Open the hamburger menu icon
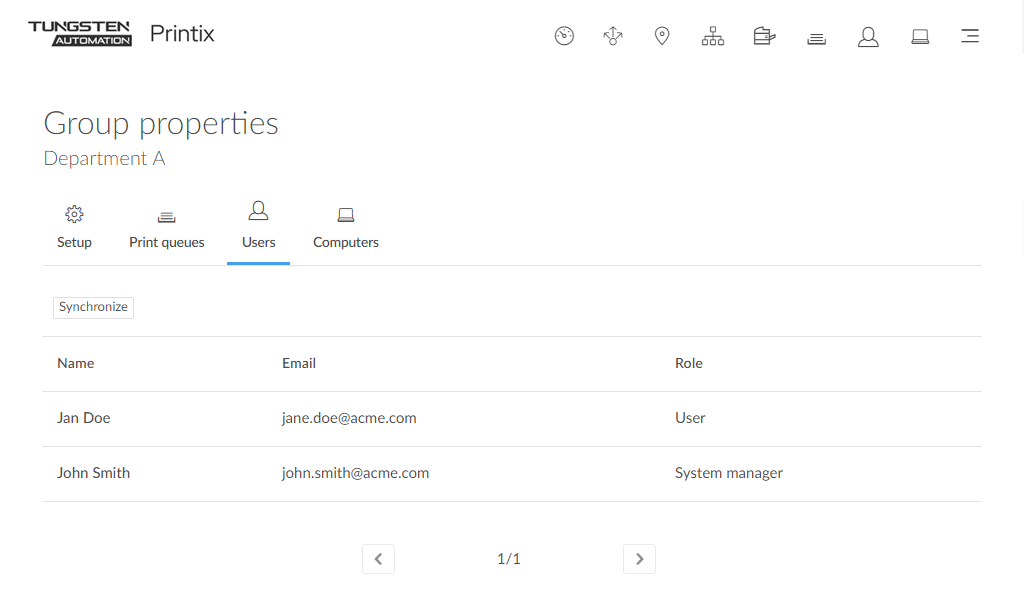This screenshot has width=1024, height=589. coord(969,37)
